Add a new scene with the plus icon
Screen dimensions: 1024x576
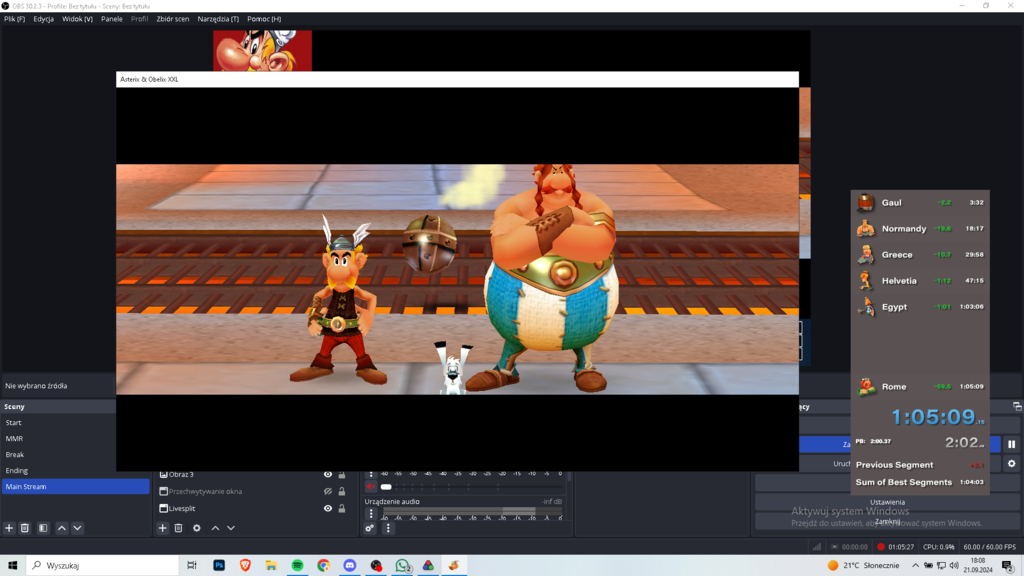click(9, 528)
